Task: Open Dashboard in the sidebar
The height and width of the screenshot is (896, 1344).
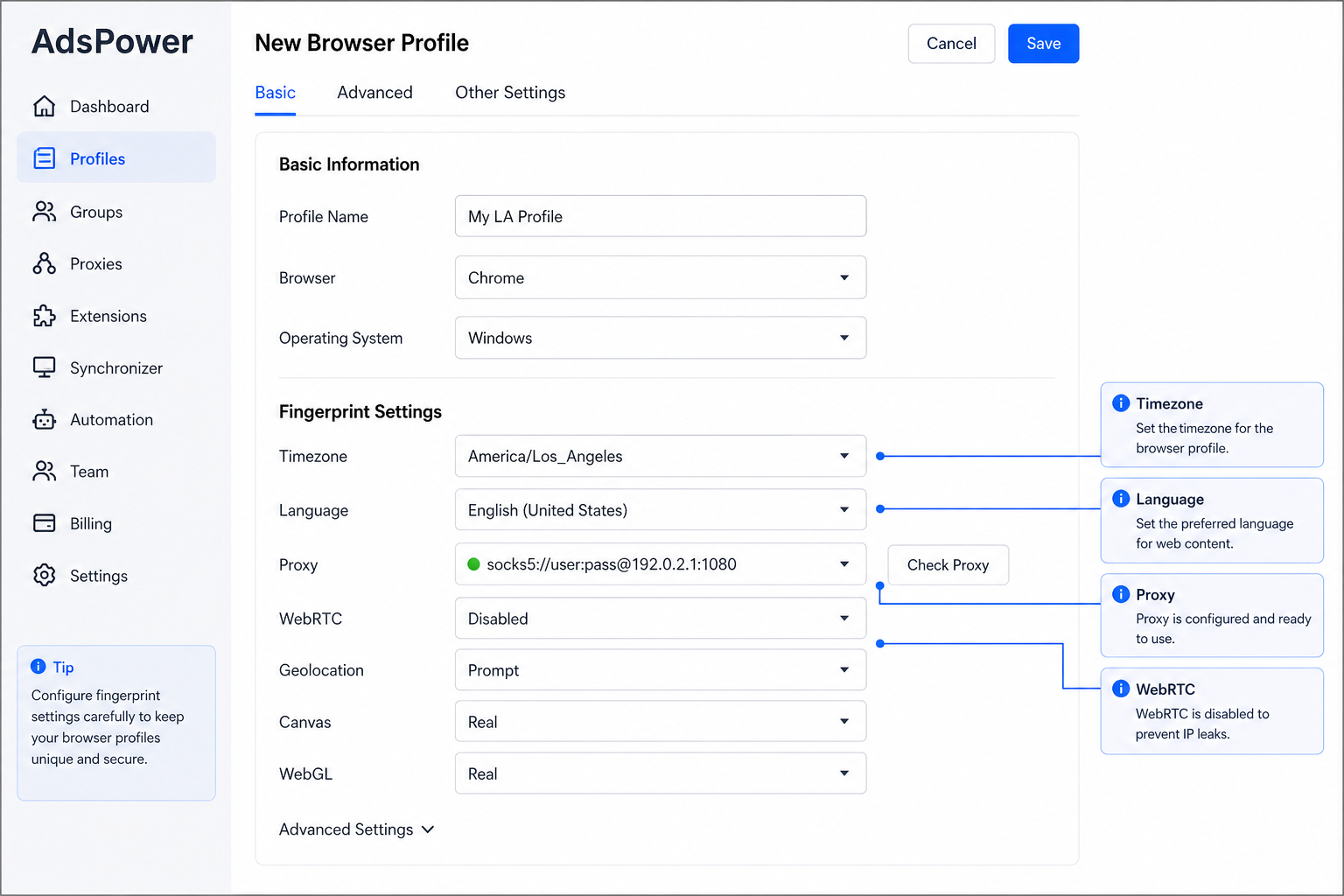Action: coord(116,106)
